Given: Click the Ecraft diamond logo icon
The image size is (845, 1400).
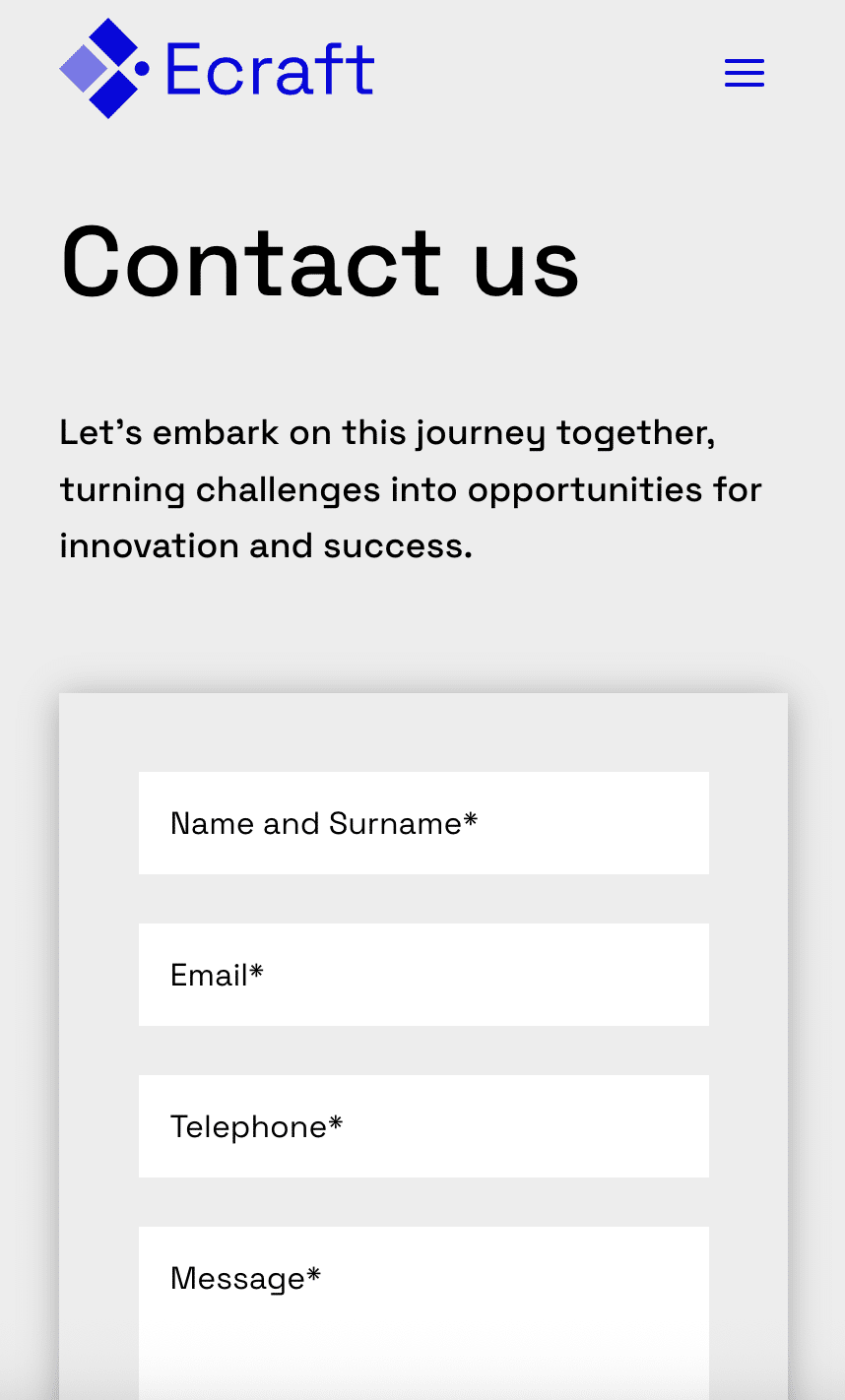Looking at the screenshot, I should coord(104,68).
